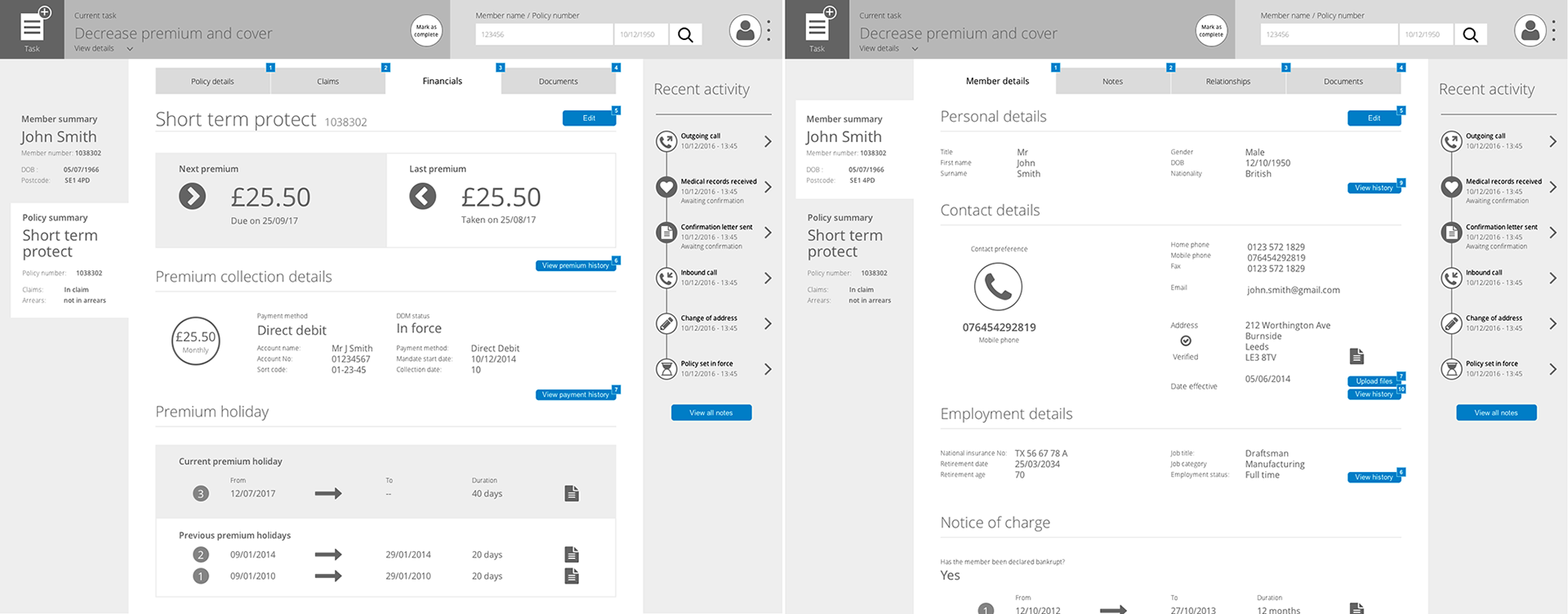Click the search magnifier on the Financials screen
Viewport: 1568px width, 614px height.
click(685, 34)
